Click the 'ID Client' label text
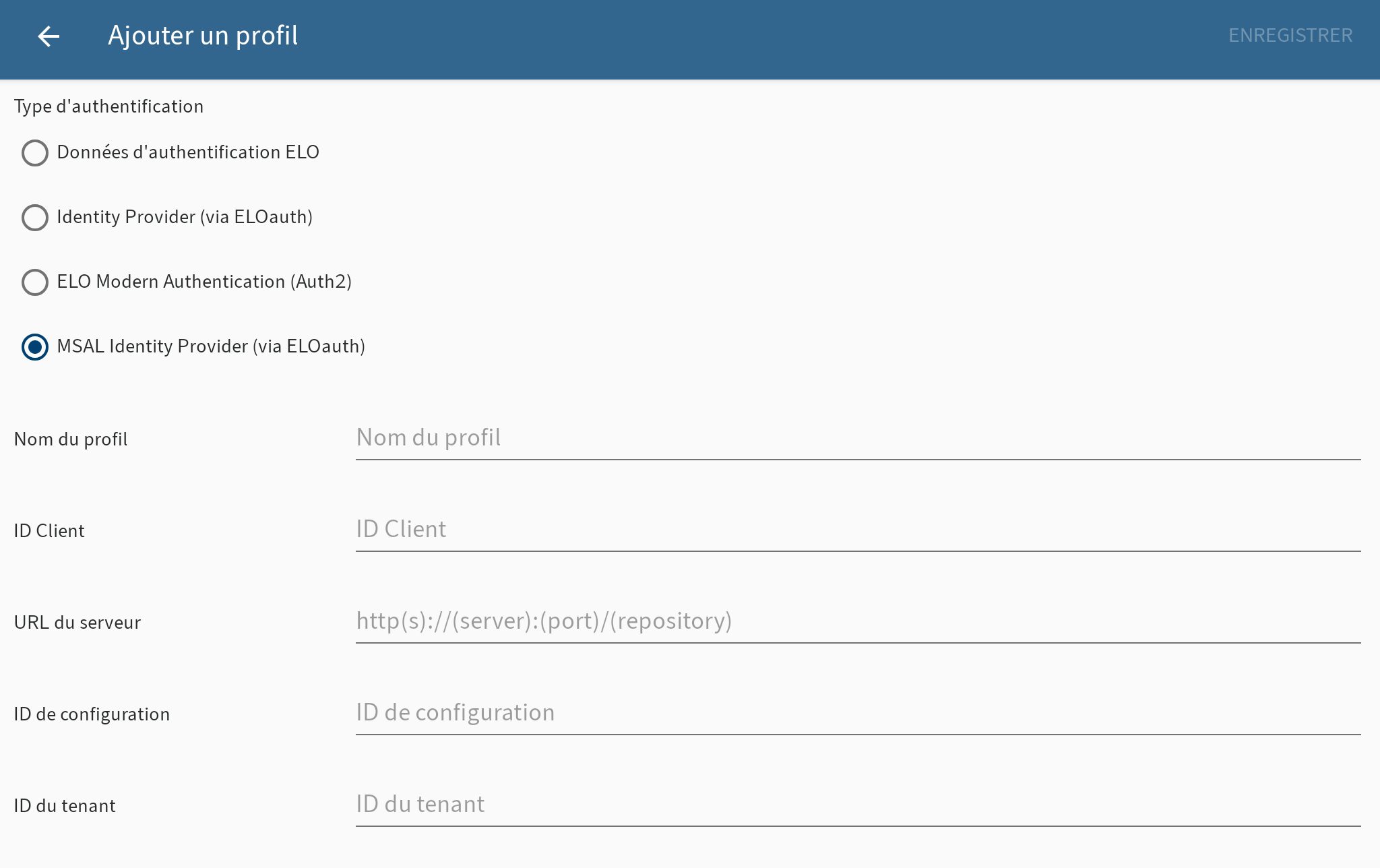1380x868 pixels. point(49,531)
